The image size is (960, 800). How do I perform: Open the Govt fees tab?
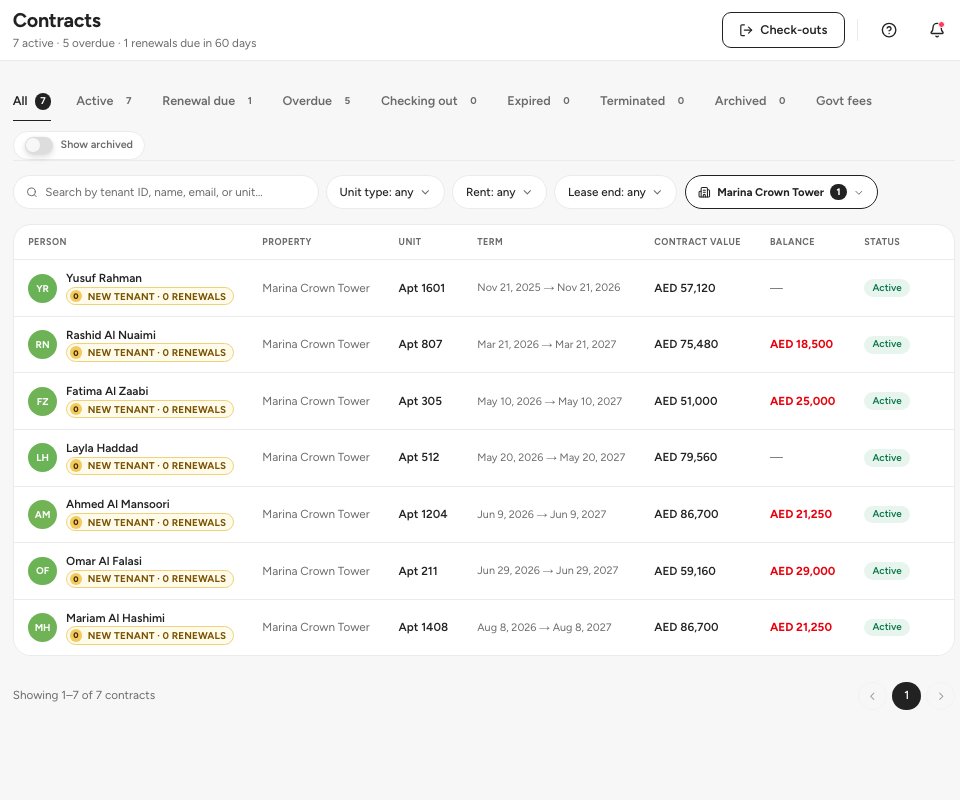click(844, 101)
